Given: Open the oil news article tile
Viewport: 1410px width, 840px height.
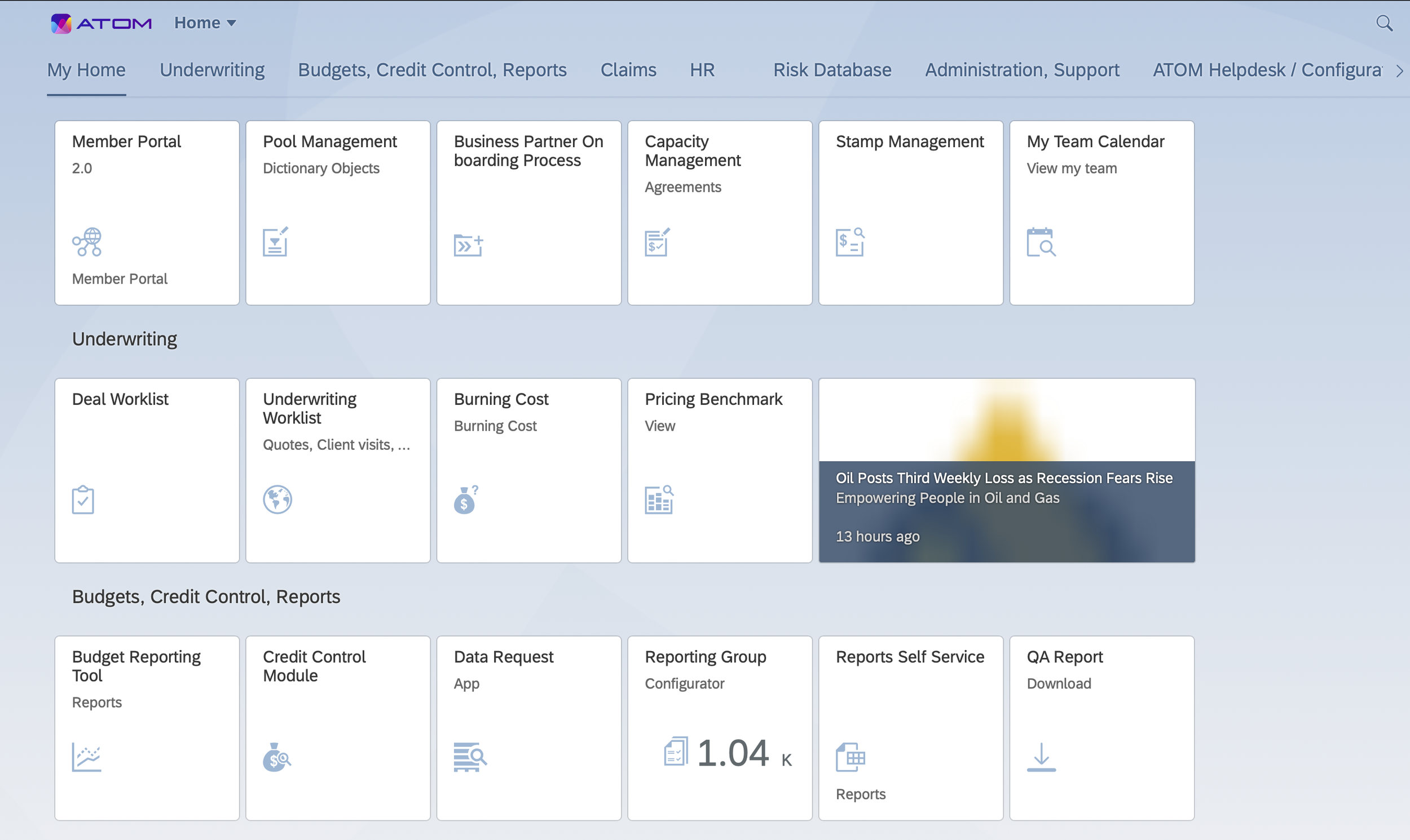Looking at the screenshot, I should point(1006,470).
